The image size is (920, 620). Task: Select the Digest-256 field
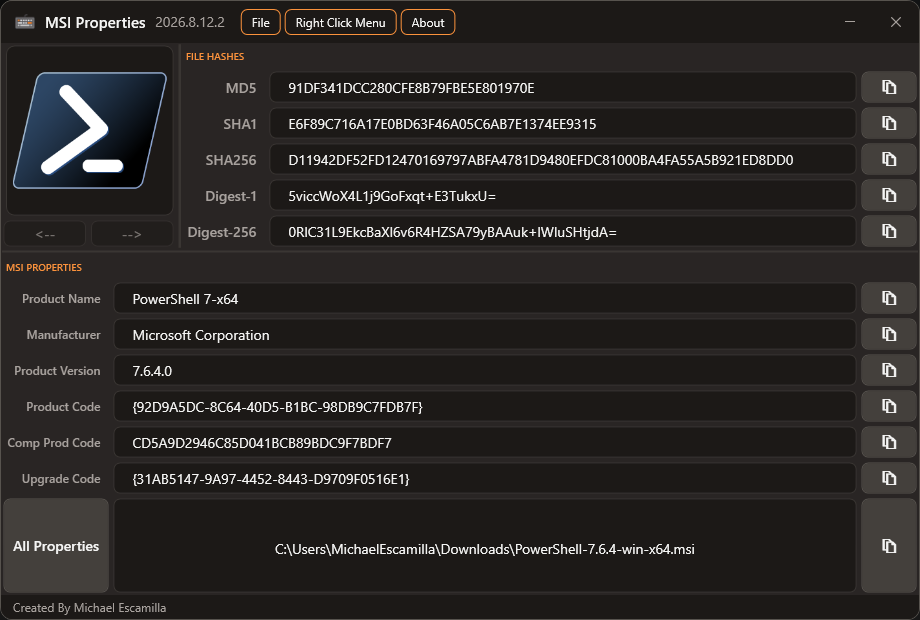[x=563, y=232]
